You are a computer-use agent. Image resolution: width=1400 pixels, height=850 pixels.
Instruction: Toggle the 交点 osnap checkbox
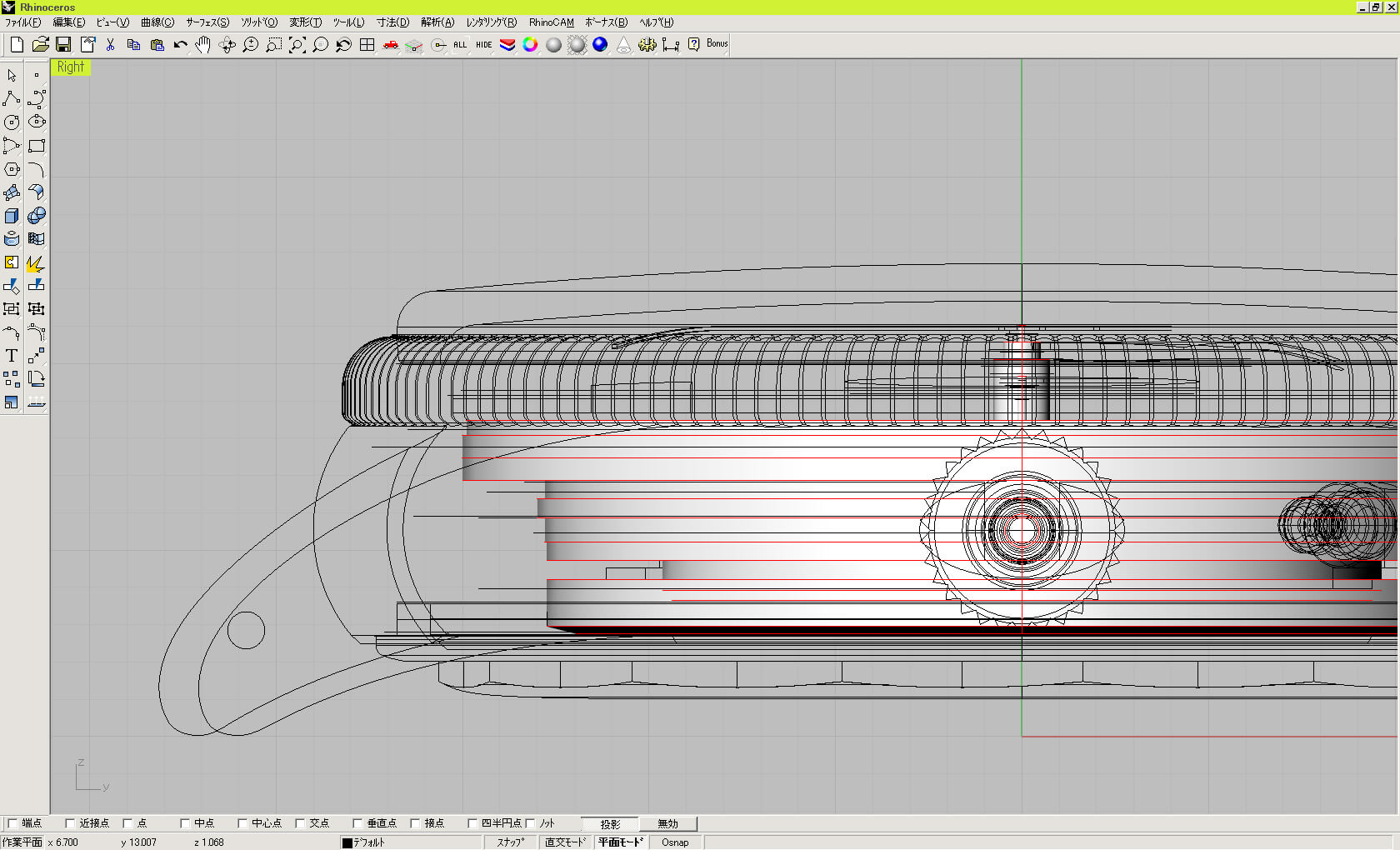click(x=300, y=823)
